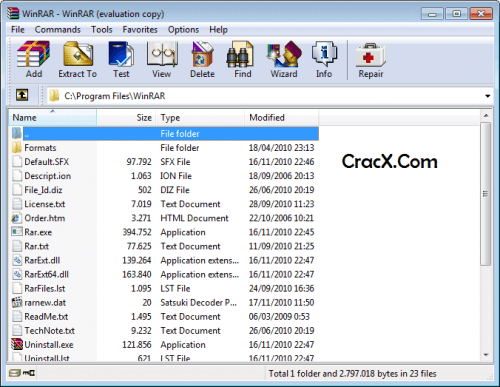Maximize the WinRAR window

456,14
